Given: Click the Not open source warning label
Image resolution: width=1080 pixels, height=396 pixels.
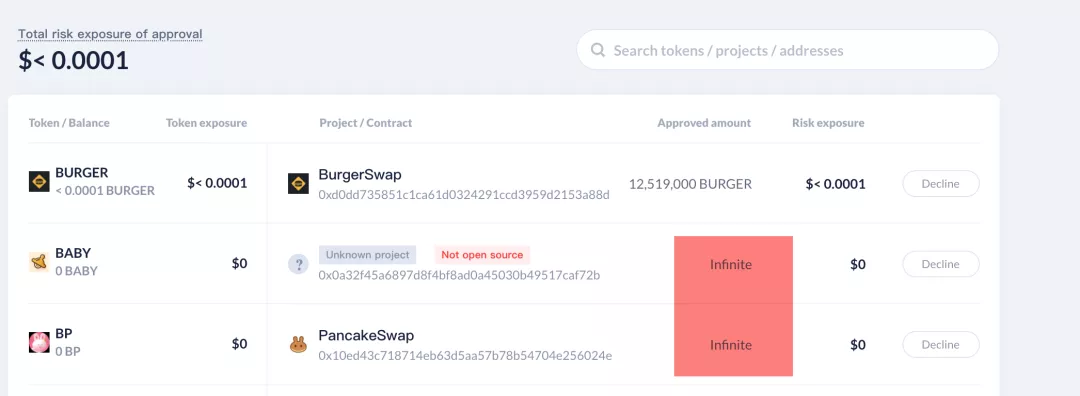Looking at the screenshot, I should (x=482, y=255).
